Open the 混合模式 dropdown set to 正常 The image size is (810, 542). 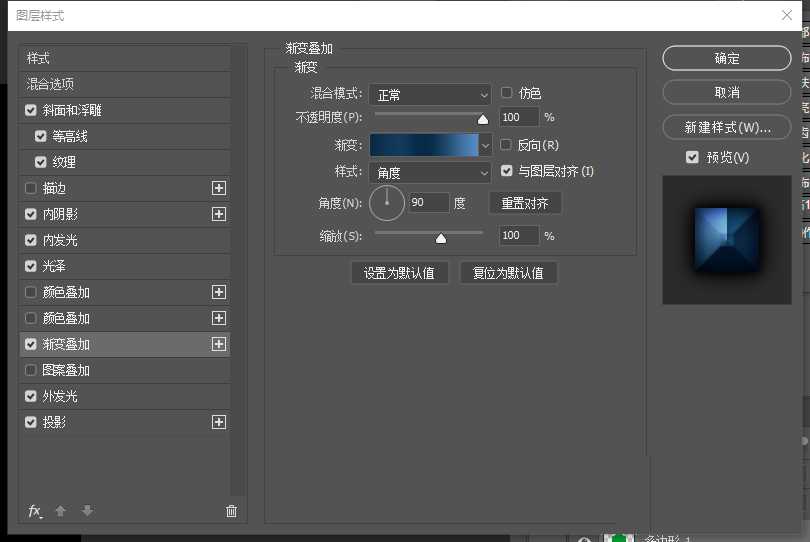[429, 94]
